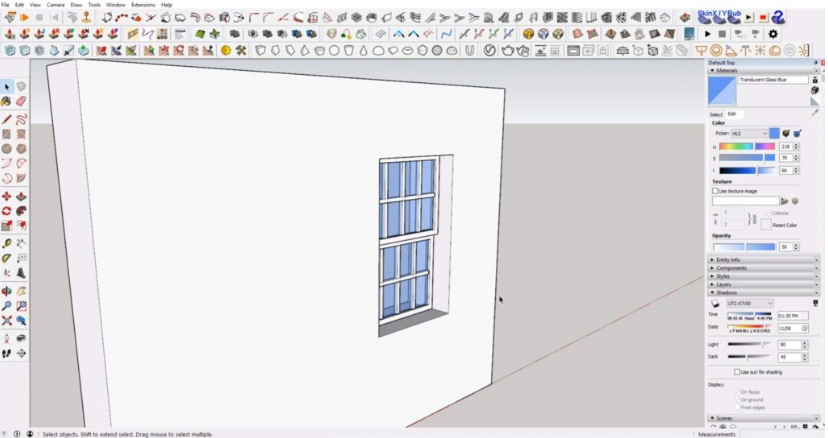Screen dimensions: 828x438
Task: Expand the Entity Info panel
Action: coord(763,260)
